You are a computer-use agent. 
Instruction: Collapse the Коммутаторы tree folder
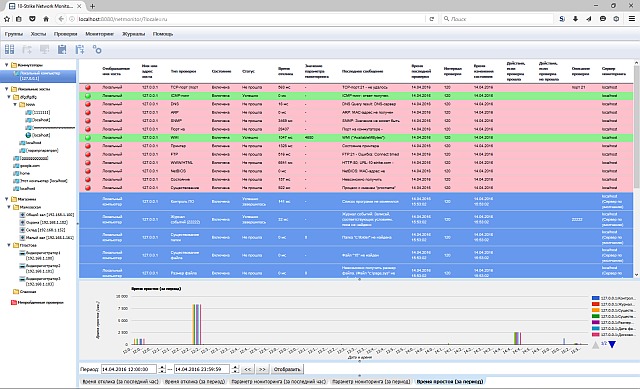[7, 65]
